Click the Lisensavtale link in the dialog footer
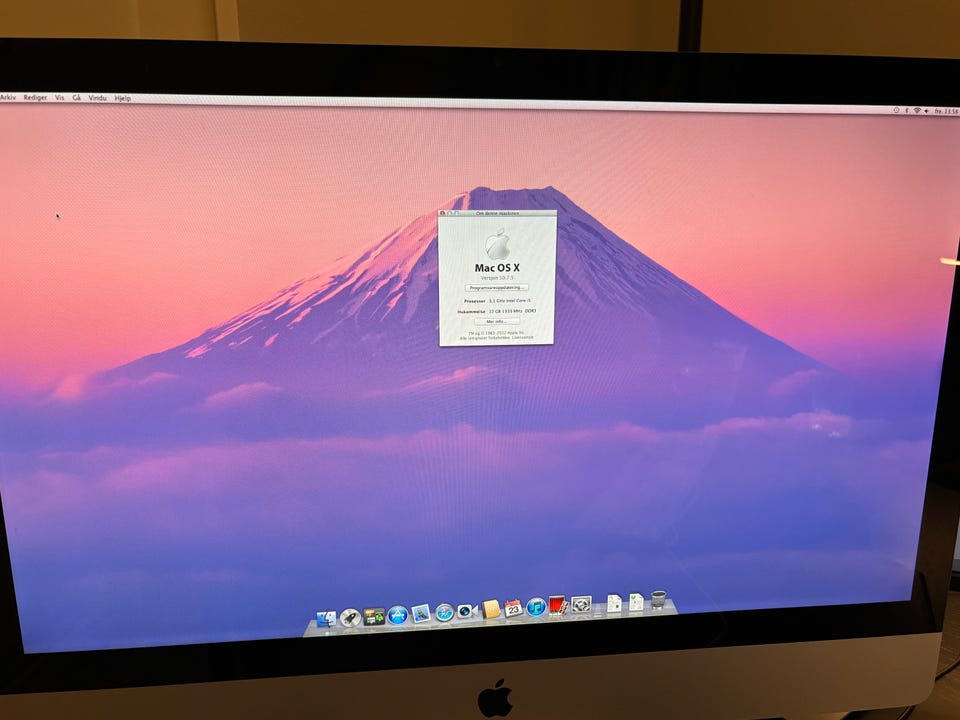 pyautogui.click(x=522, y=337)
